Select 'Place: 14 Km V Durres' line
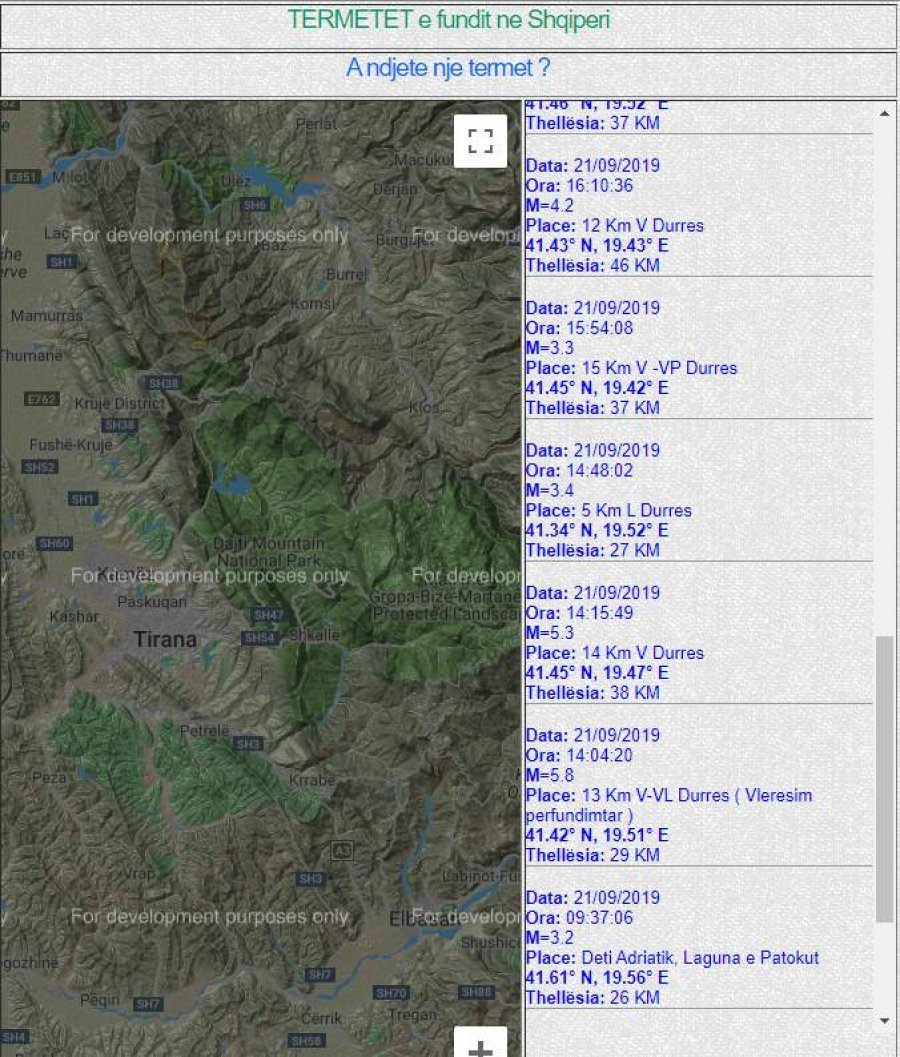The image size is (900, 1057). click(615, 653)
